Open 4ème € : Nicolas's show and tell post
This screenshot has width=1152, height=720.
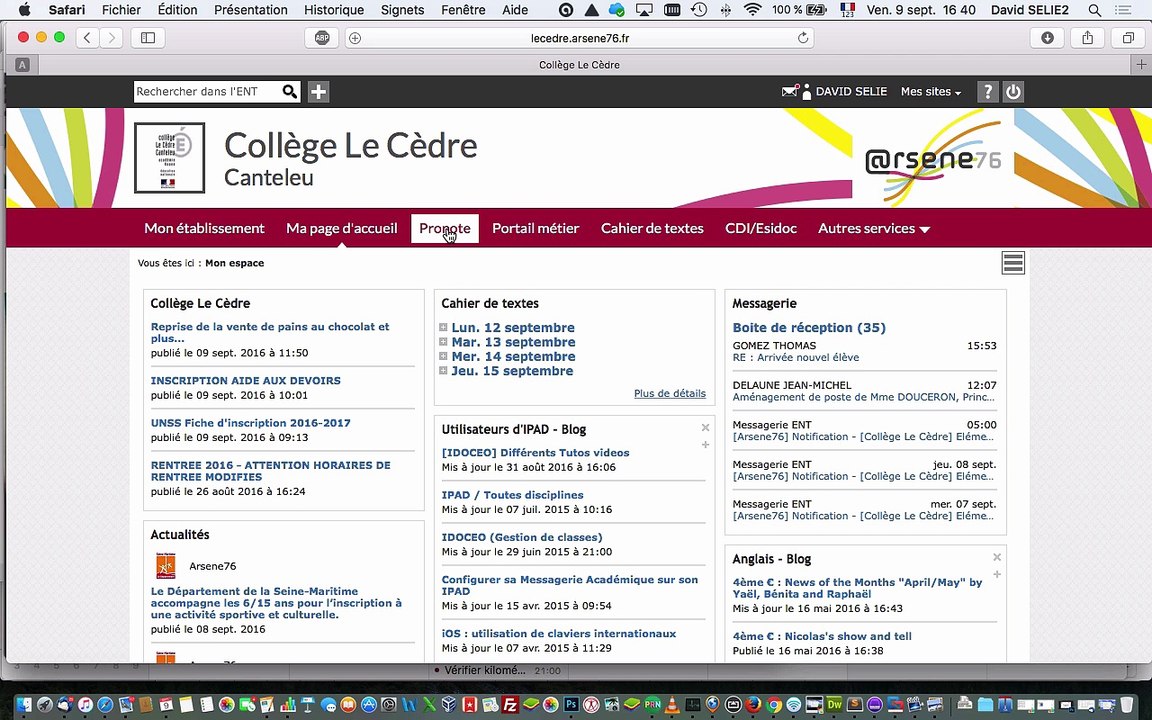pyautogui.click(x=822, y=636)
